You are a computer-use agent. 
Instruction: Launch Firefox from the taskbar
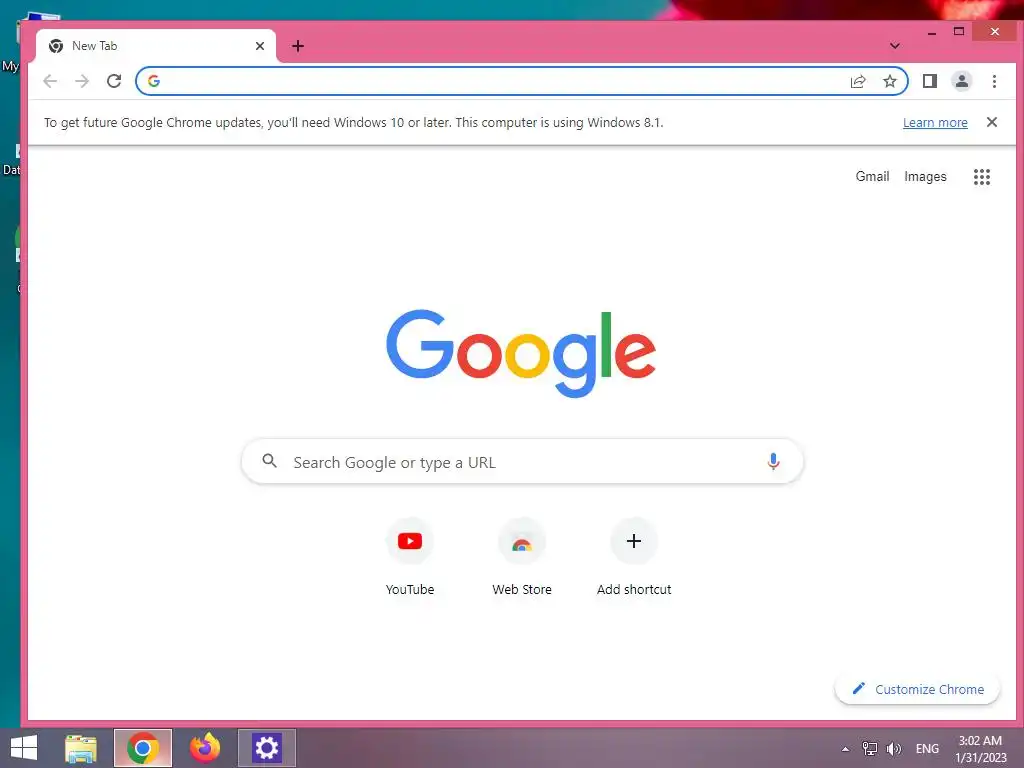pyautogui.click(x=205, y=748)
